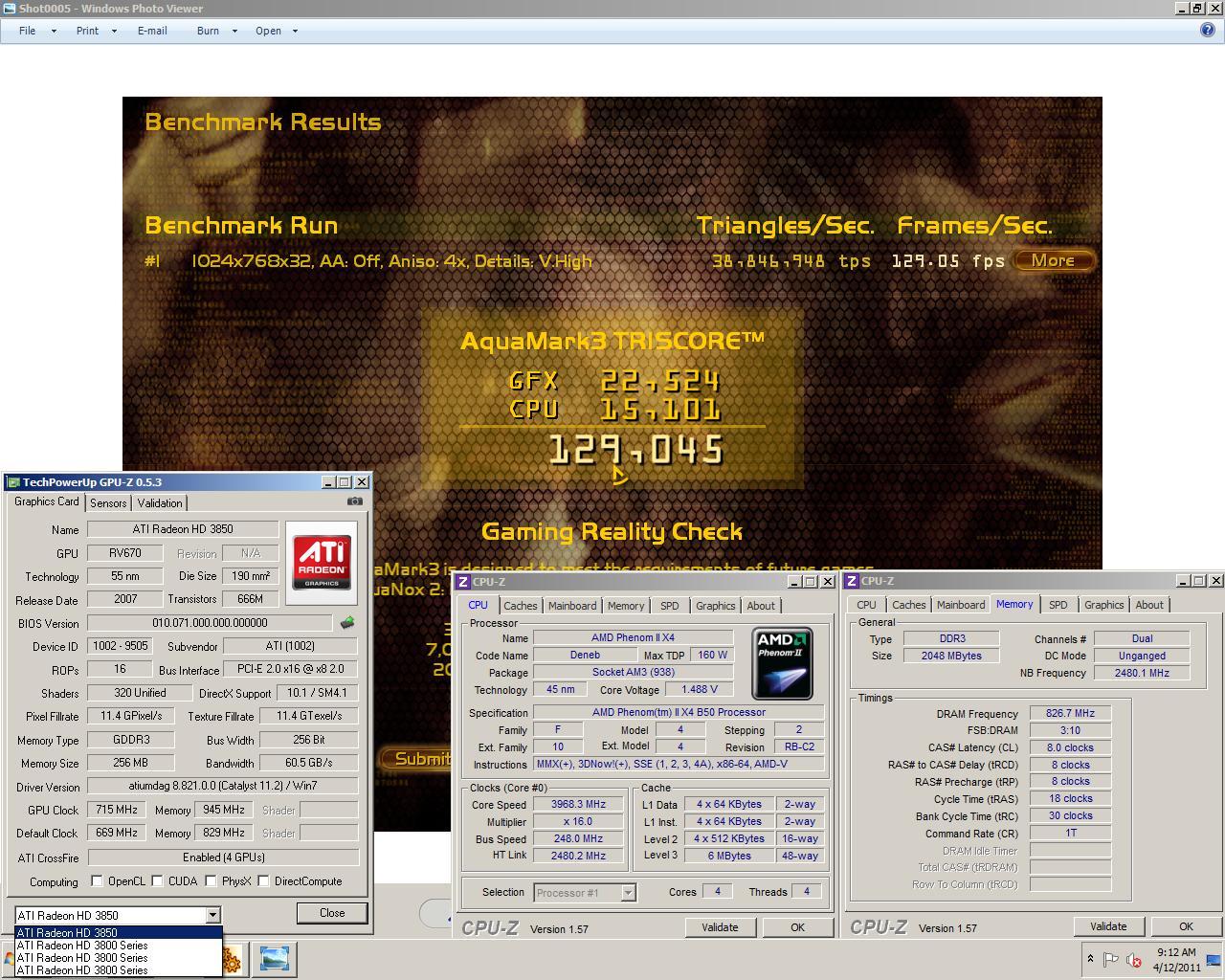Click the CrossFire Enabled (4 GPUs) field

[x=223, y=857]
